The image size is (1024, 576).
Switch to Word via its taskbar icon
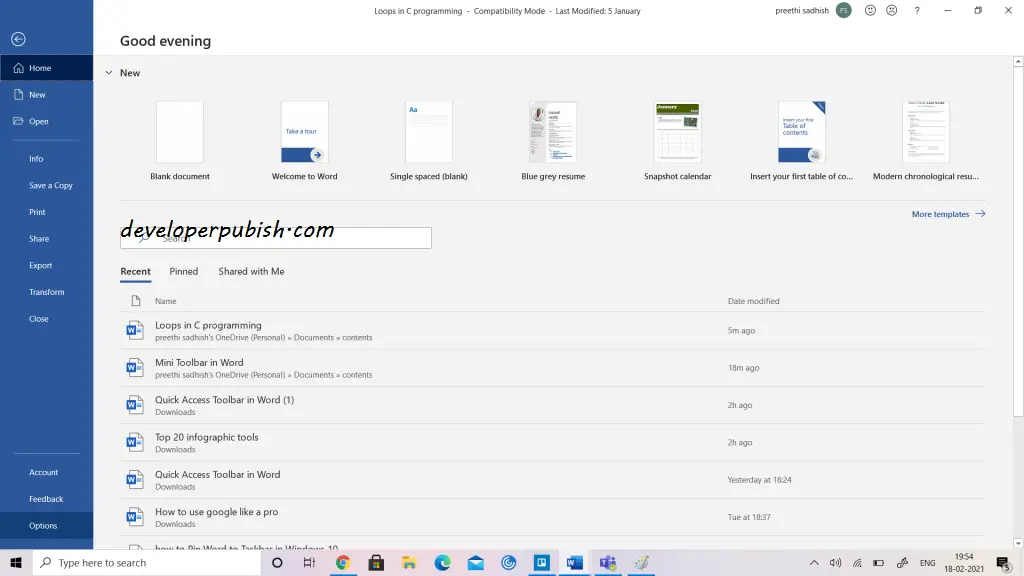coord(575,562)
